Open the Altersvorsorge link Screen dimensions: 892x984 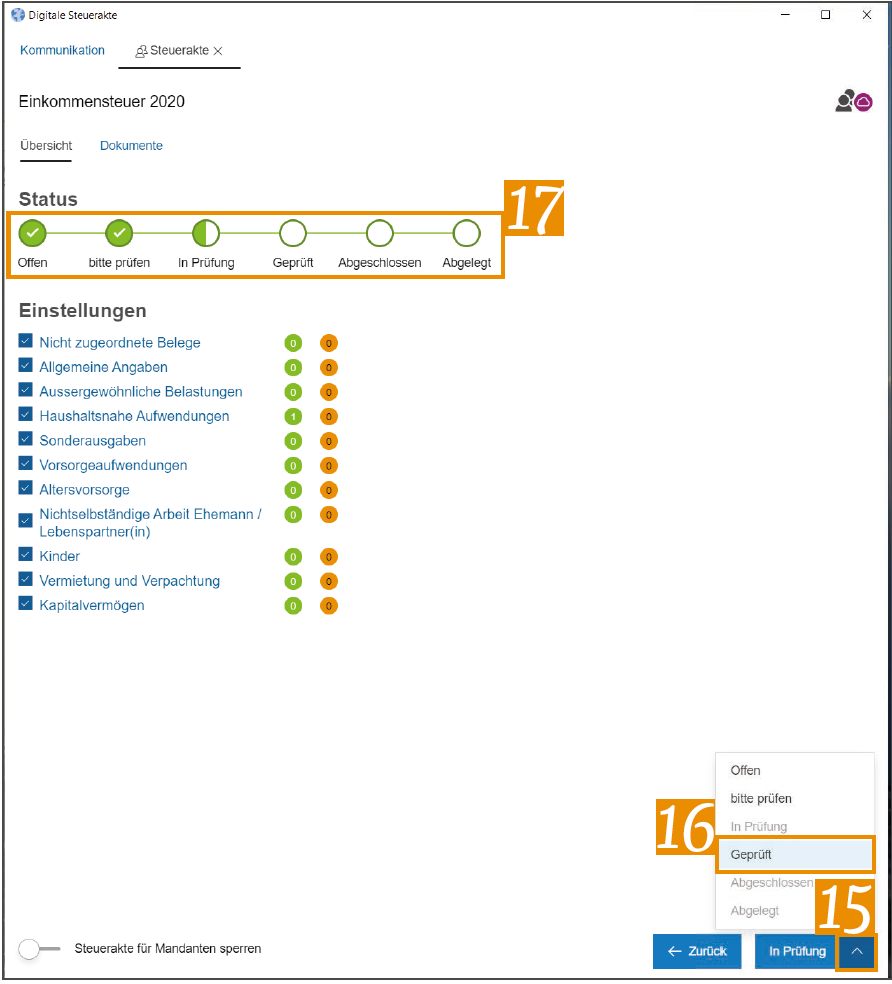click(x=84, y=490)
